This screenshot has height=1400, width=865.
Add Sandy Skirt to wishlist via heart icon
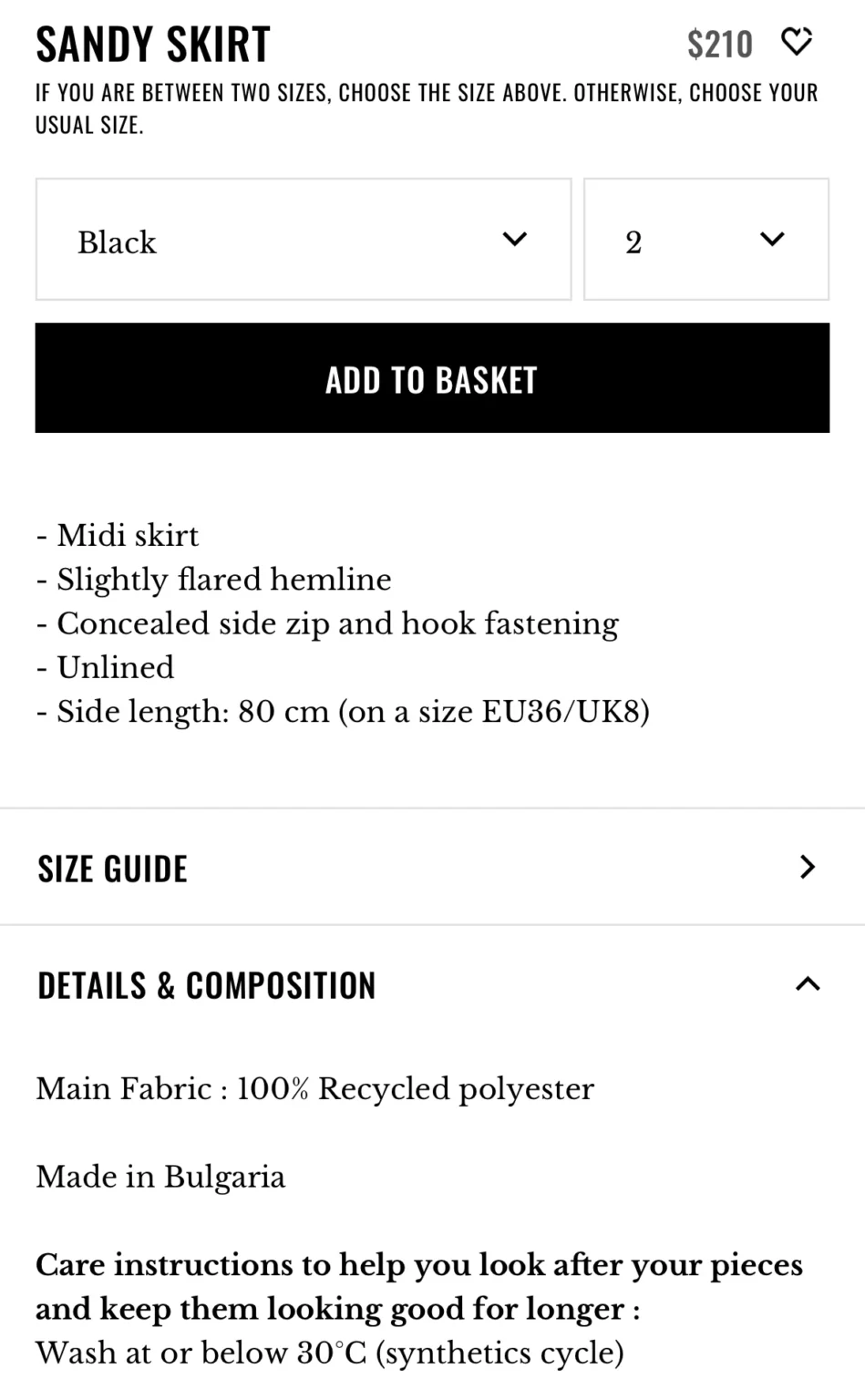[797, 42]
